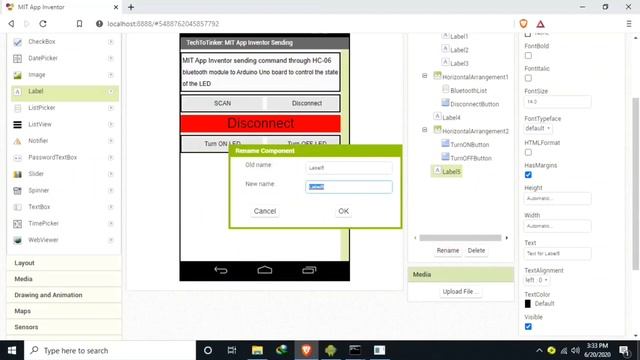Screen dimensions: 640x360
Task: Click the New name input field
Action: (349, 187)
